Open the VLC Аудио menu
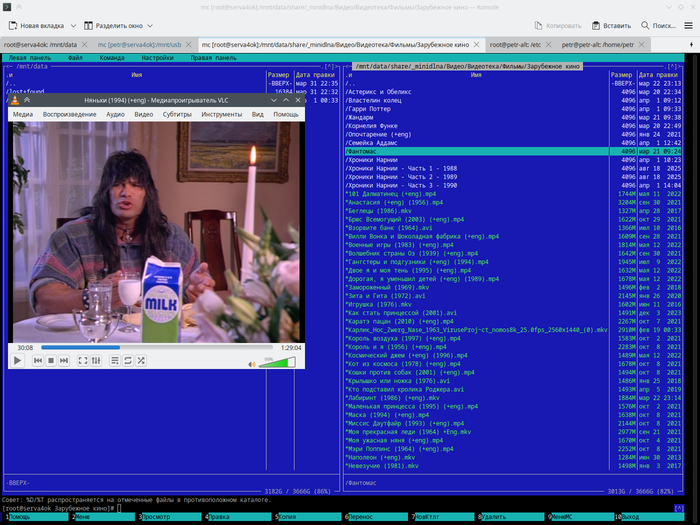Viewport: 700px width, 525px height. click(115, 114)
